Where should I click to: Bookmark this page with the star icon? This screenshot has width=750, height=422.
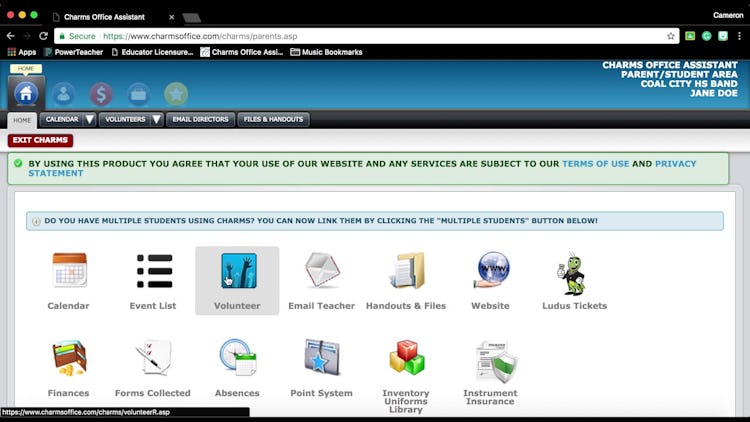point(671,36)
